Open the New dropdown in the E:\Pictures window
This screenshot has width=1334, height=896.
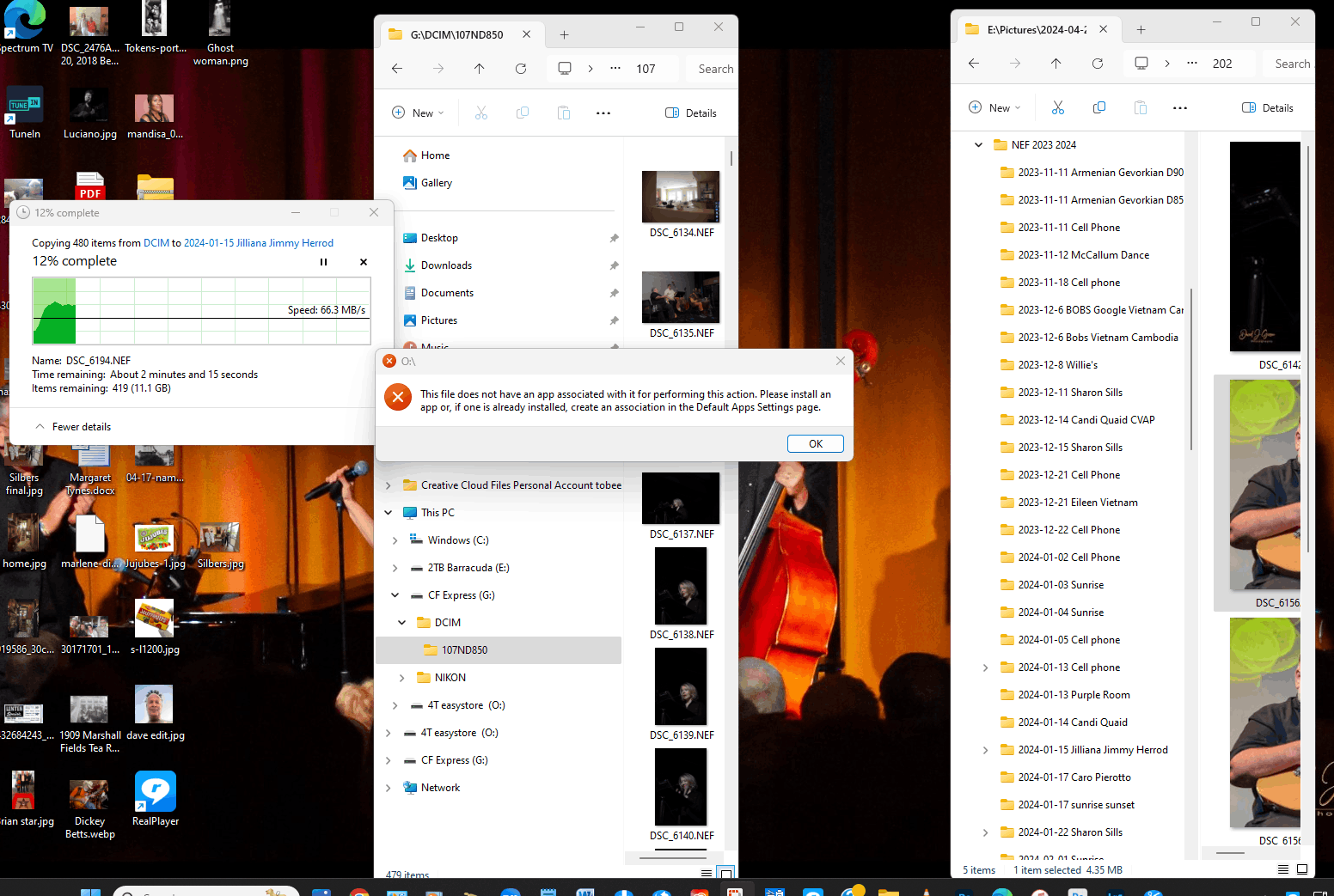(994, 108)
